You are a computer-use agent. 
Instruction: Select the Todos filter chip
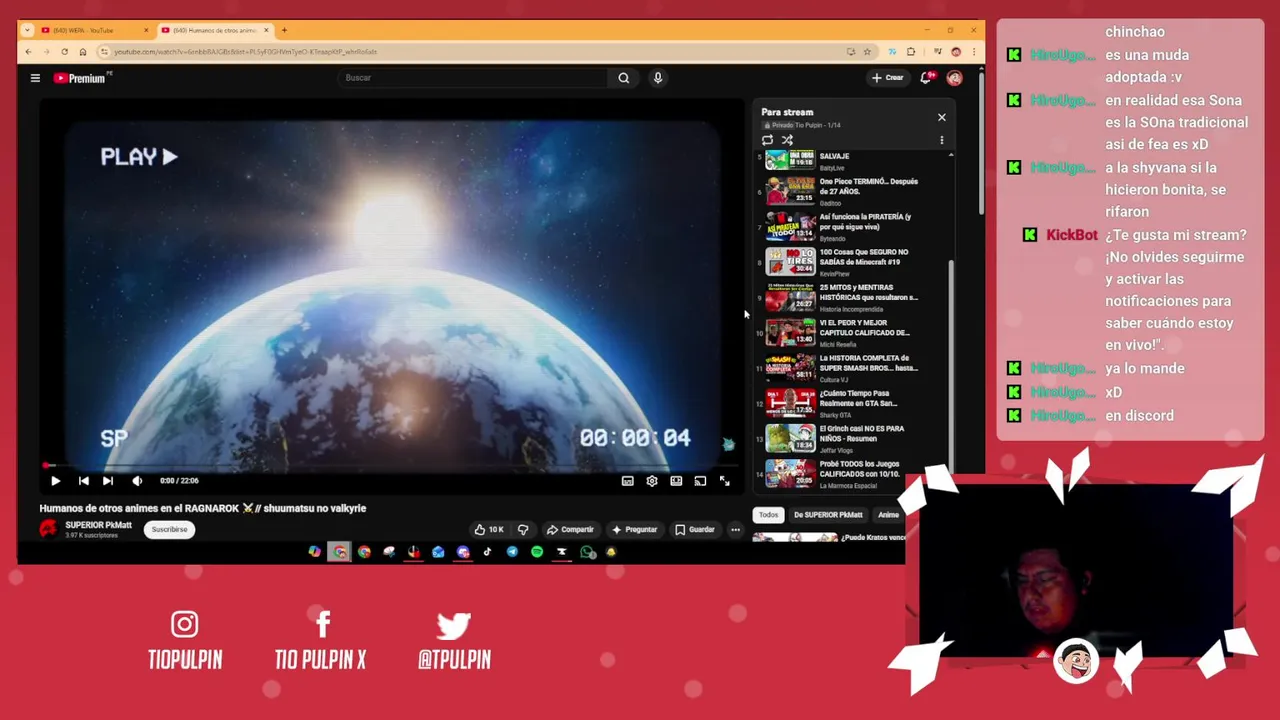[x=768, y=515]
